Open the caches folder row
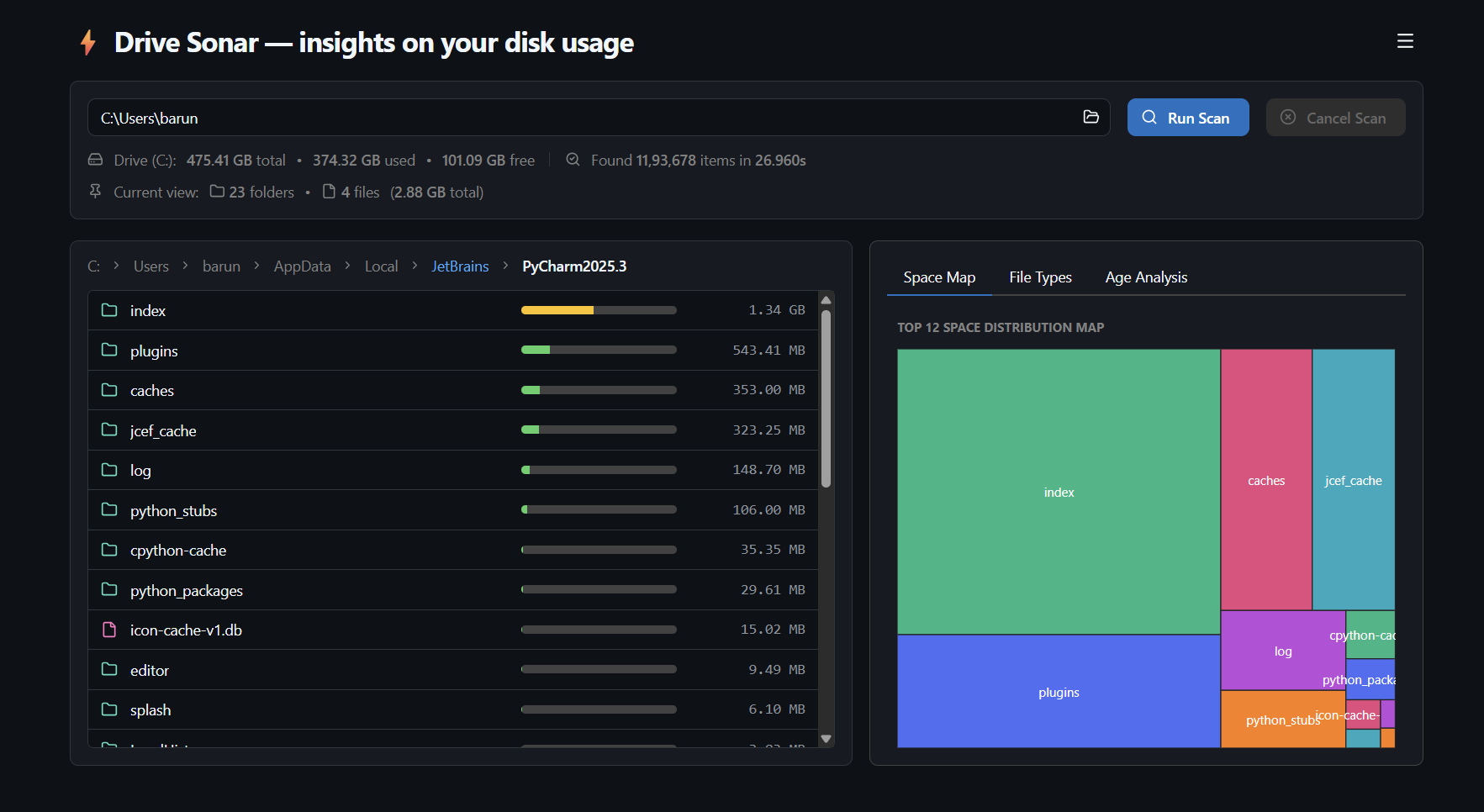 point(453,390)
